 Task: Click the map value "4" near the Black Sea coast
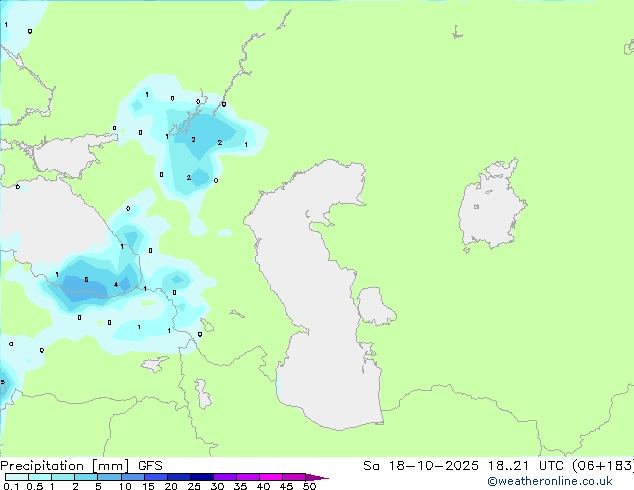click(x=116, y=285)
